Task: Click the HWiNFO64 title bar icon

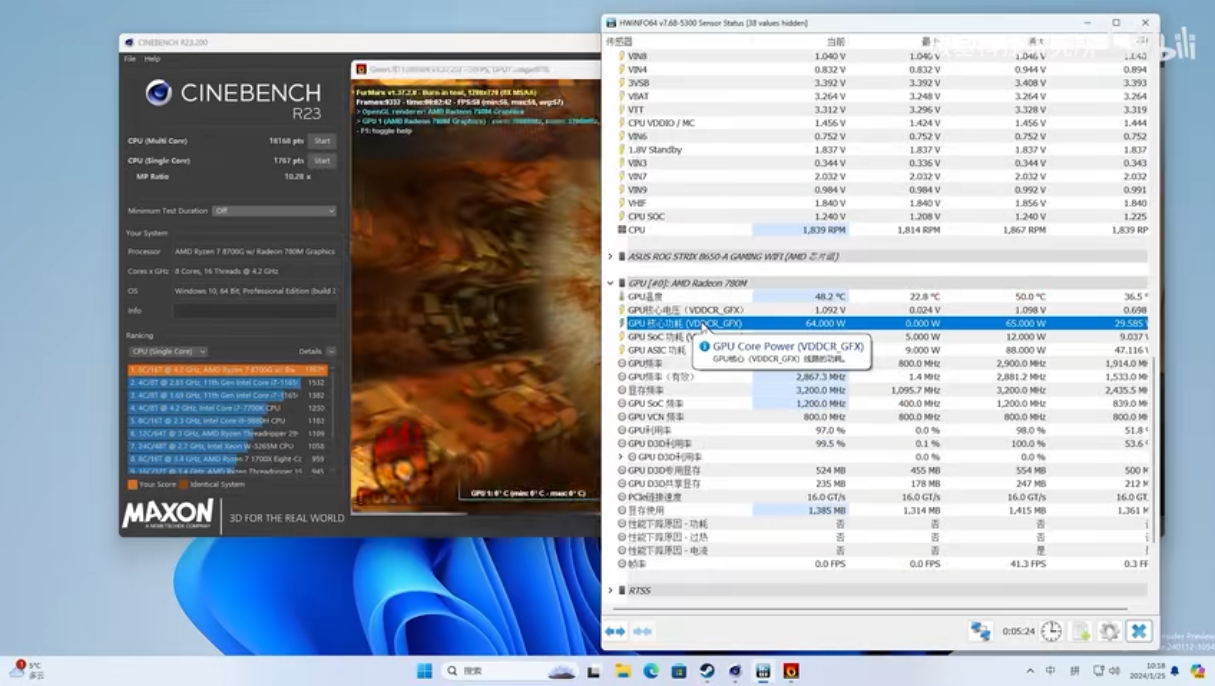Action: 611,22
